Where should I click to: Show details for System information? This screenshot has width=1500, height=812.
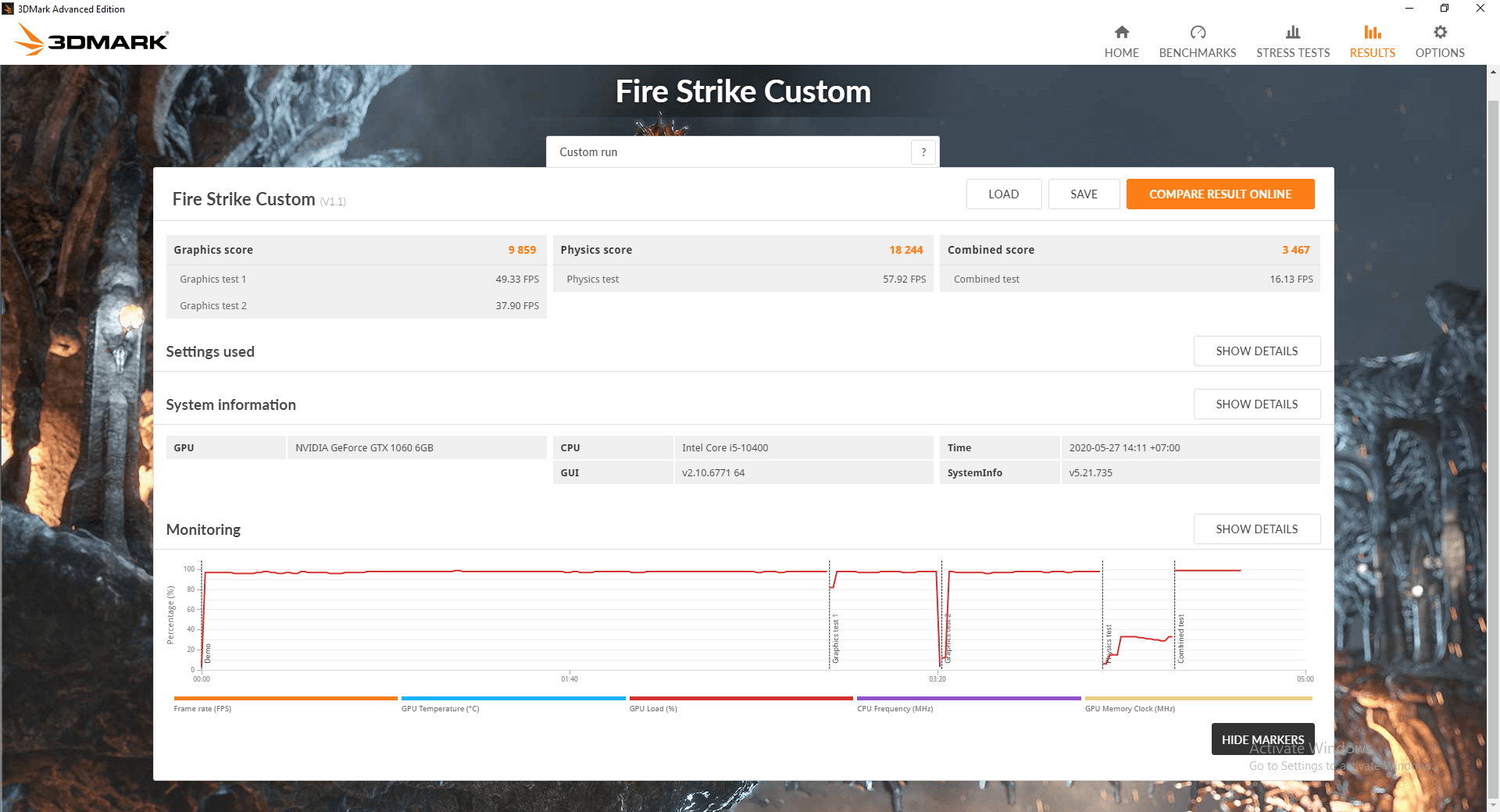[1257, 404]
